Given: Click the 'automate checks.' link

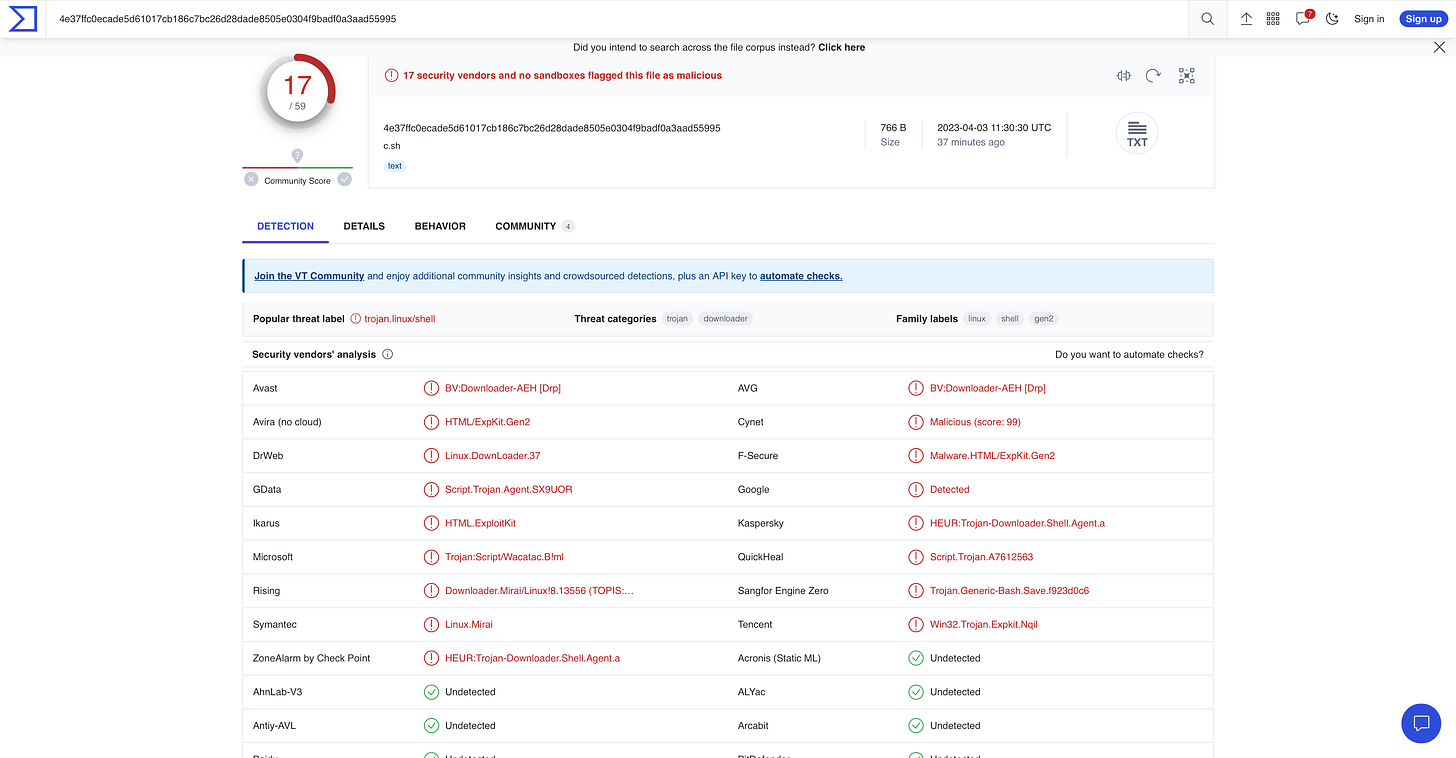Looking at the screenshot, I should (801, 276).
